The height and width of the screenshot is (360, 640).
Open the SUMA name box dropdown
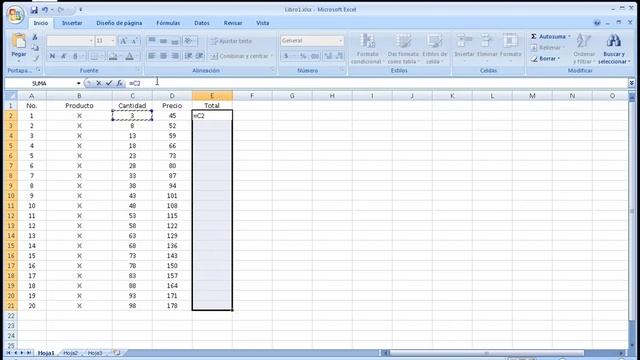point(78,83)
